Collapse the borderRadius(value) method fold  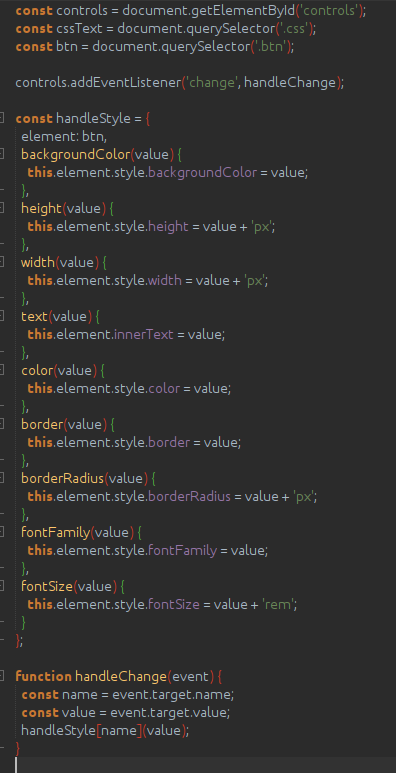click(1, 478)
